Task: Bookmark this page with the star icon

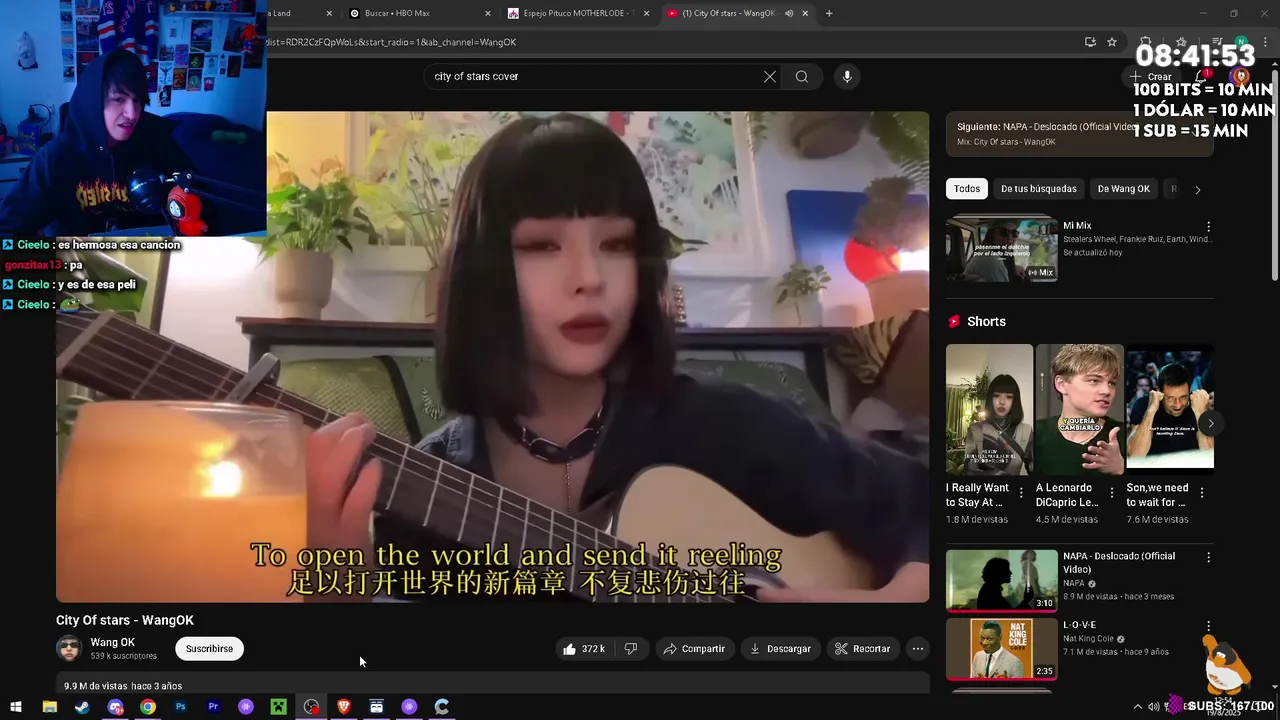Action: (1112, 42)
